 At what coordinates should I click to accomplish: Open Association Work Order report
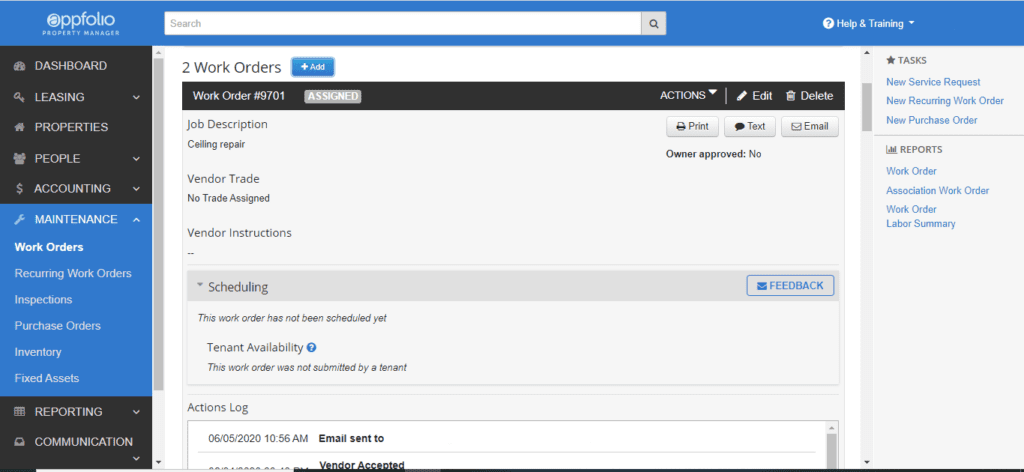pyautogui.click(x=938, y=191)
